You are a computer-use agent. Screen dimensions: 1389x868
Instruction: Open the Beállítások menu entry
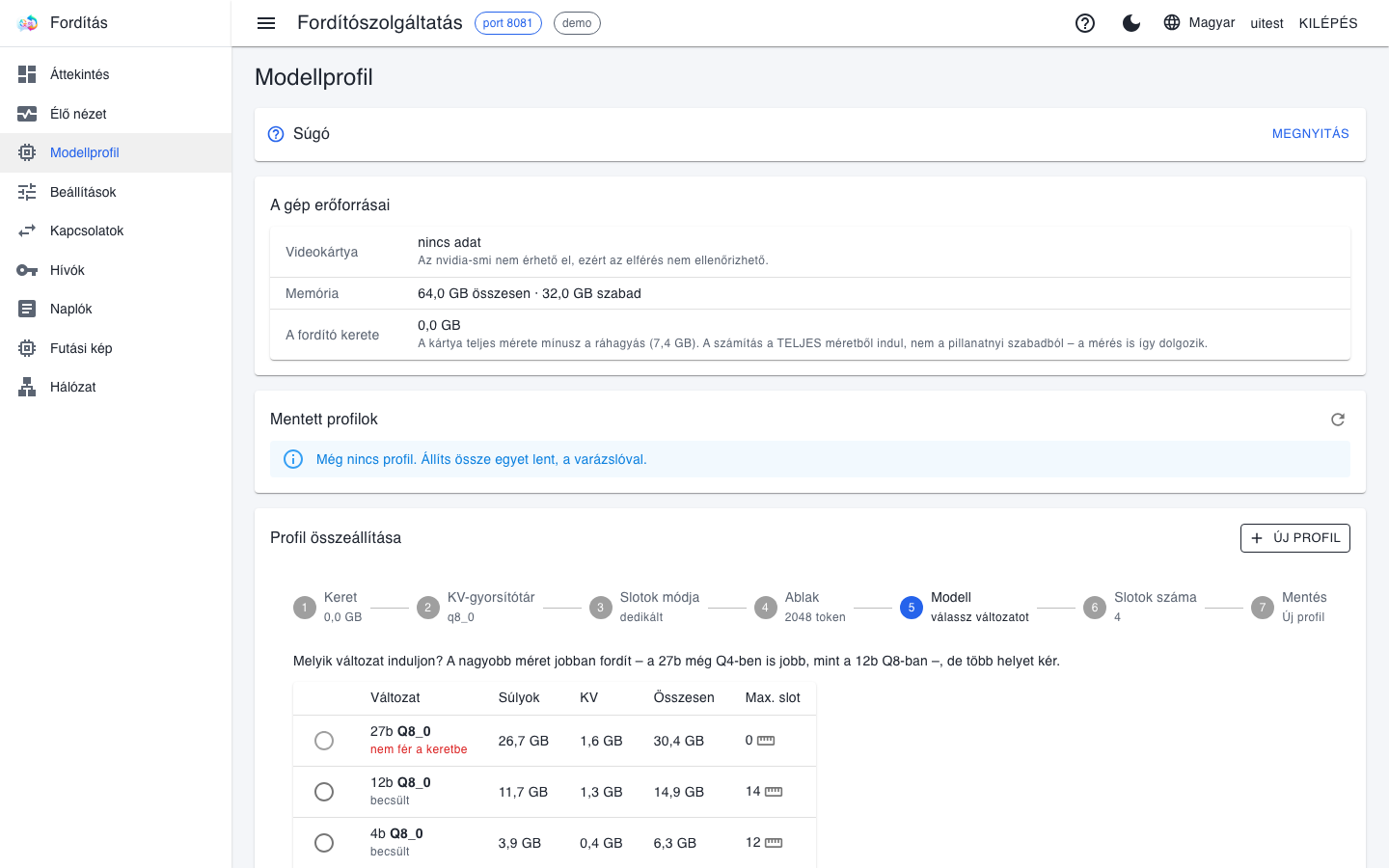[116, 192]
